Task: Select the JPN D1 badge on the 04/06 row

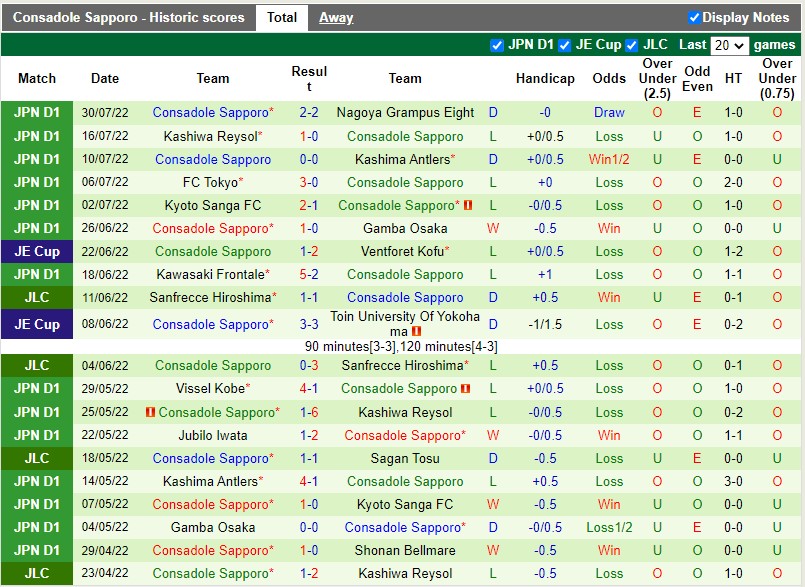Action: pos(37,366)
